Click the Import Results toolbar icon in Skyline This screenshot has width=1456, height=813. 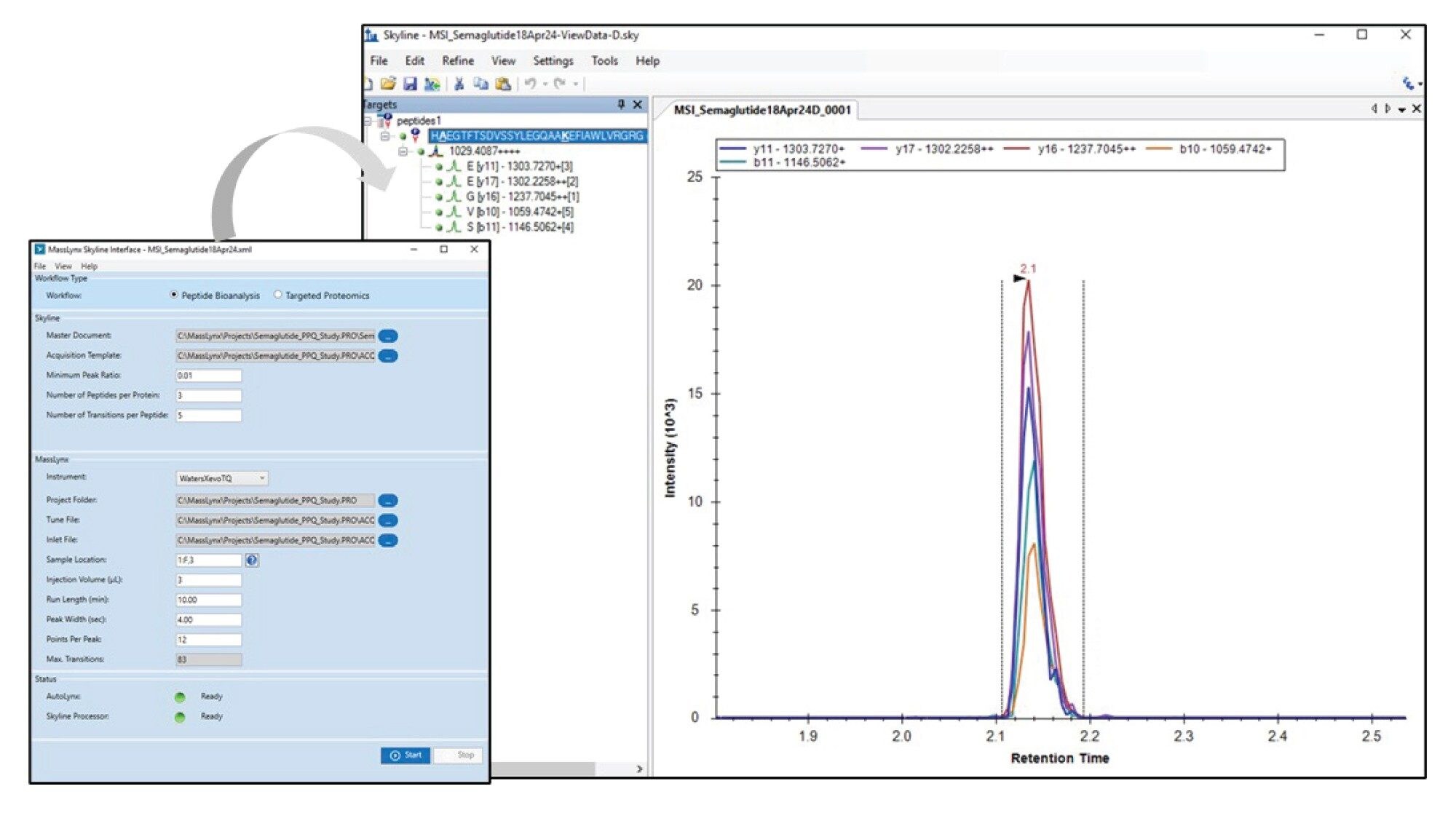pos(432,84)
